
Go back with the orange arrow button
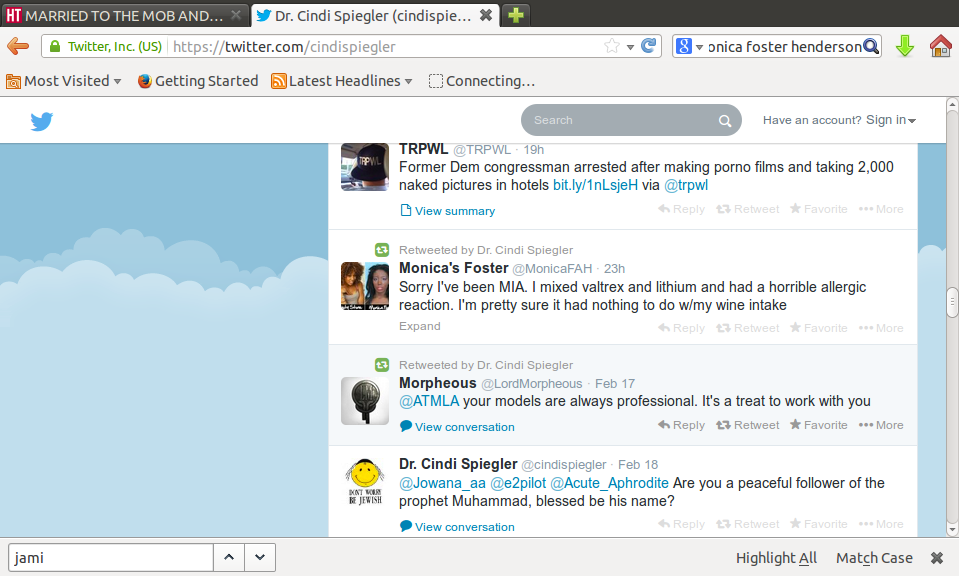[x=18, y=46]
